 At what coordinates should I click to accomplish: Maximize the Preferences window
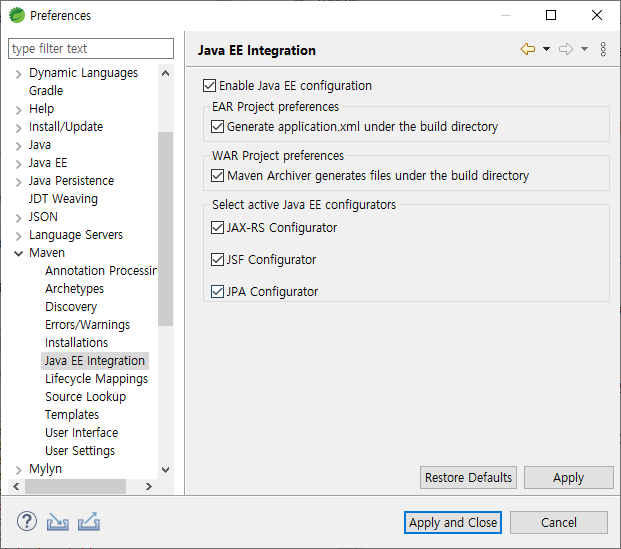551,15
